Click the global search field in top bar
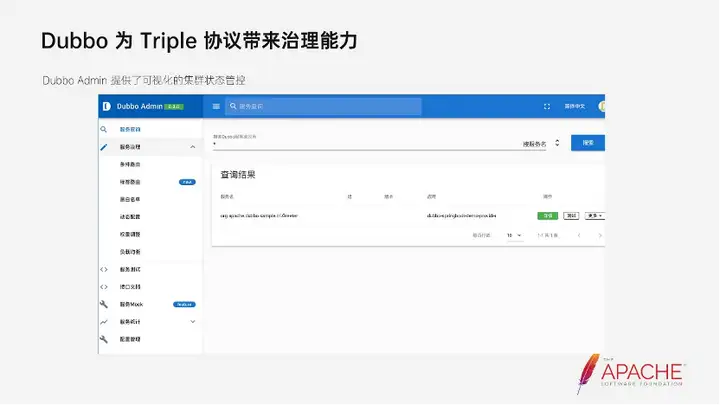The image size is (720, 405). click(323, 107)
